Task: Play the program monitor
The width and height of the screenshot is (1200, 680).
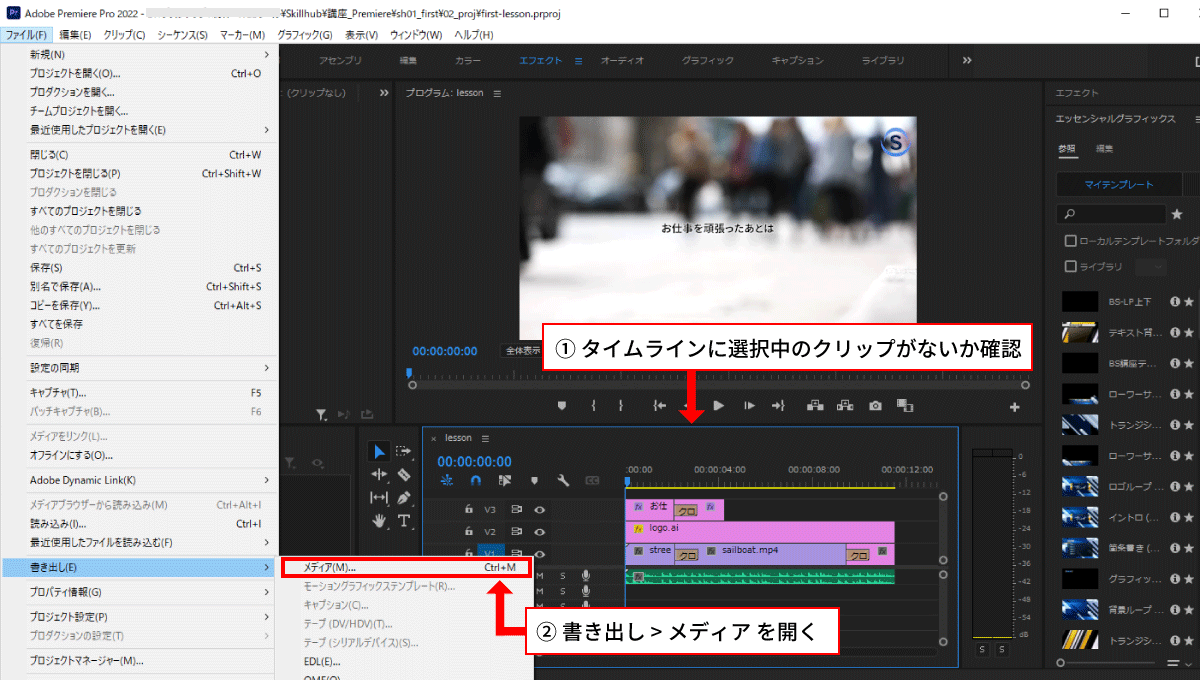Action: point(718,405)
